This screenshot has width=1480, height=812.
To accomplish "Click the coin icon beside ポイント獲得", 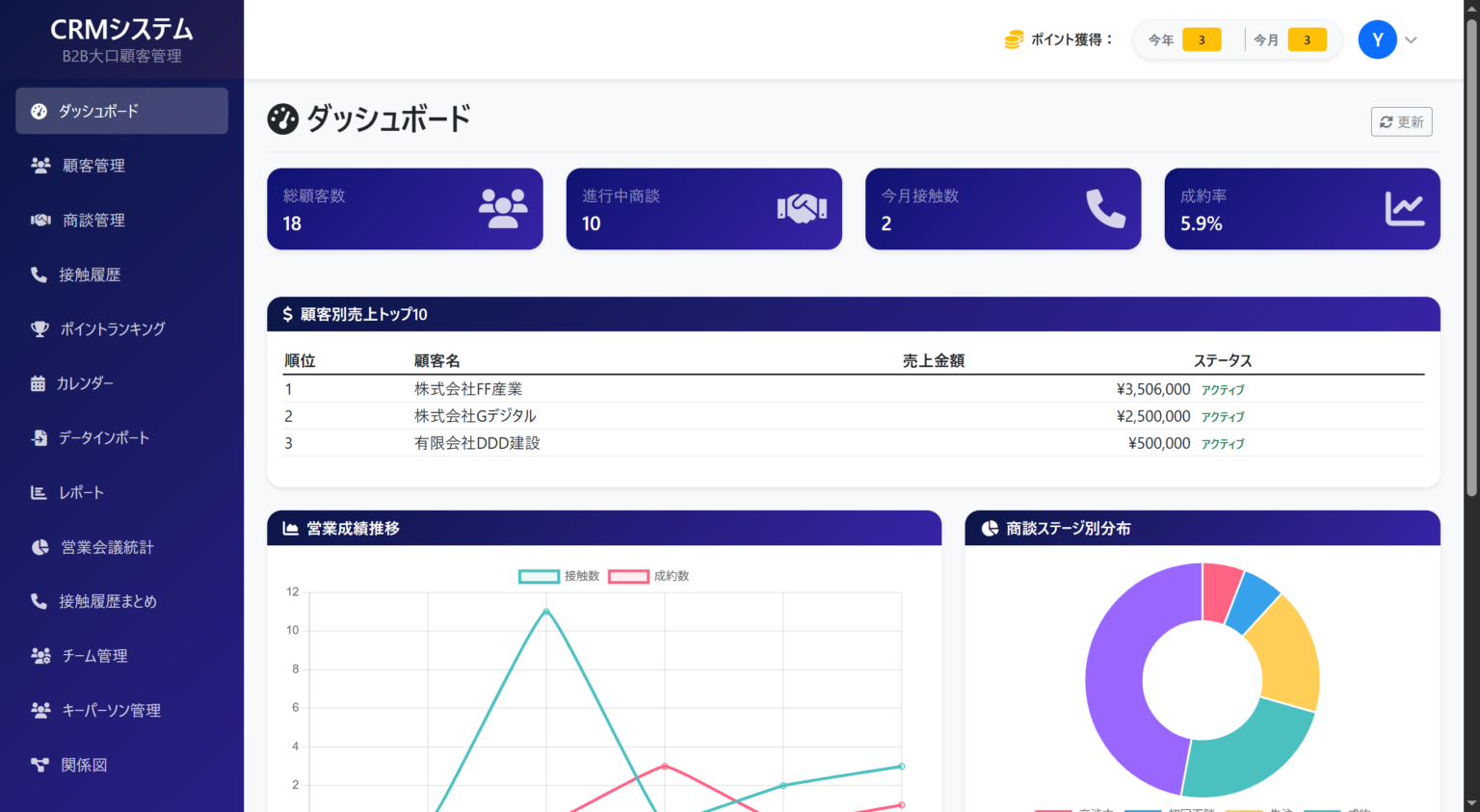I will click(1012, 39).
